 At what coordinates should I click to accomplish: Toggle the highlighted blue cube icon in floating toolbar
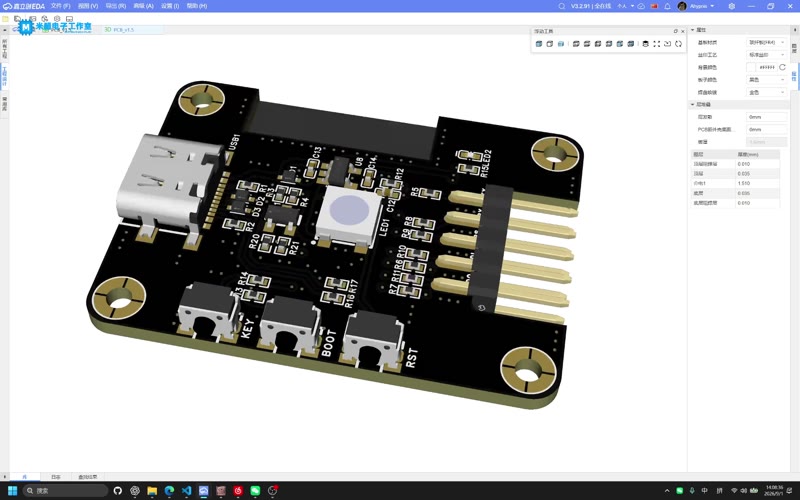pos(561,44)
